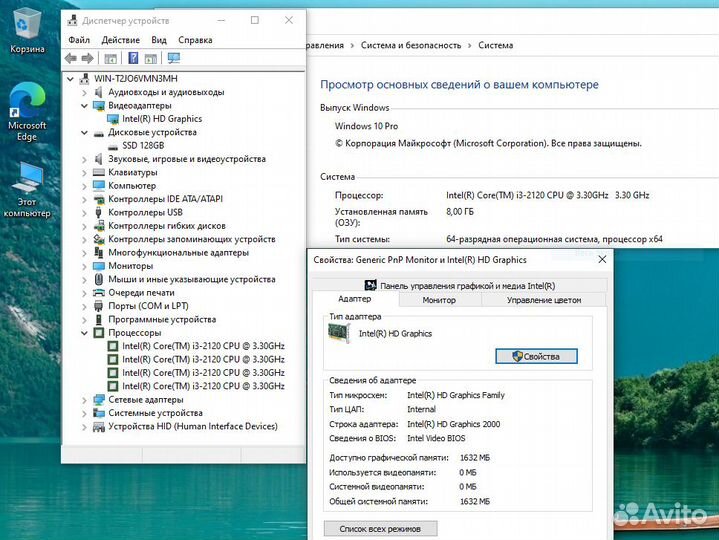Open Панель управления графикой и медиа Intel(R) tab
The image size is (719, 540).
click(459, 286)
